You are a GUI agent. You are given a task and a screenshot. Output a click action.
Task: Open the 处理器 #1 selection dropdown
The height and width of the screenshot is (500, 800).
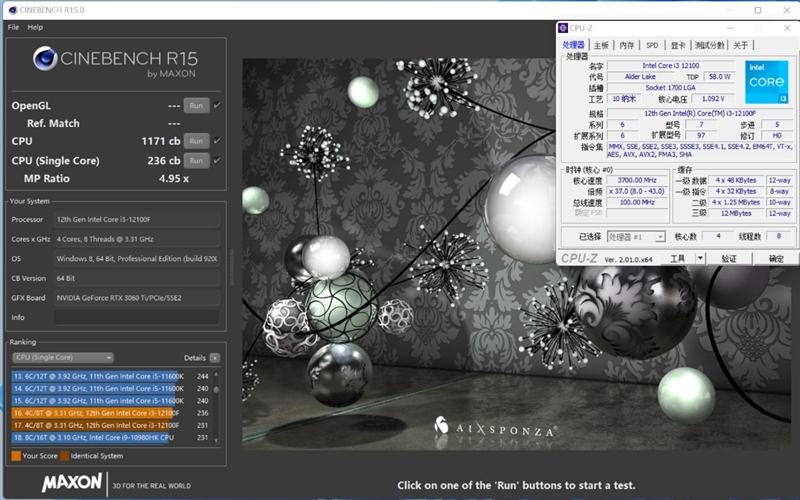point(636,237)
